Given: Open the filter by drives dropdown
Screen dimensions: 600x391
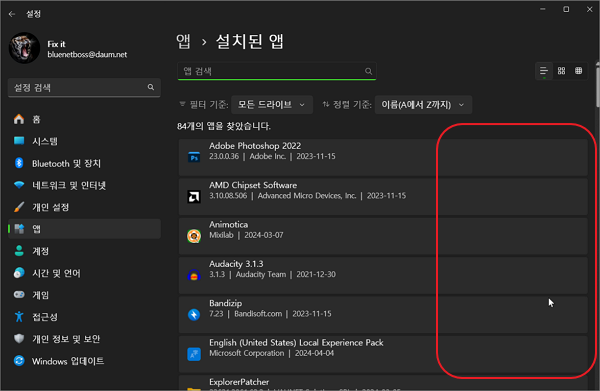Looking at the screenshot, I should (272, 105).
